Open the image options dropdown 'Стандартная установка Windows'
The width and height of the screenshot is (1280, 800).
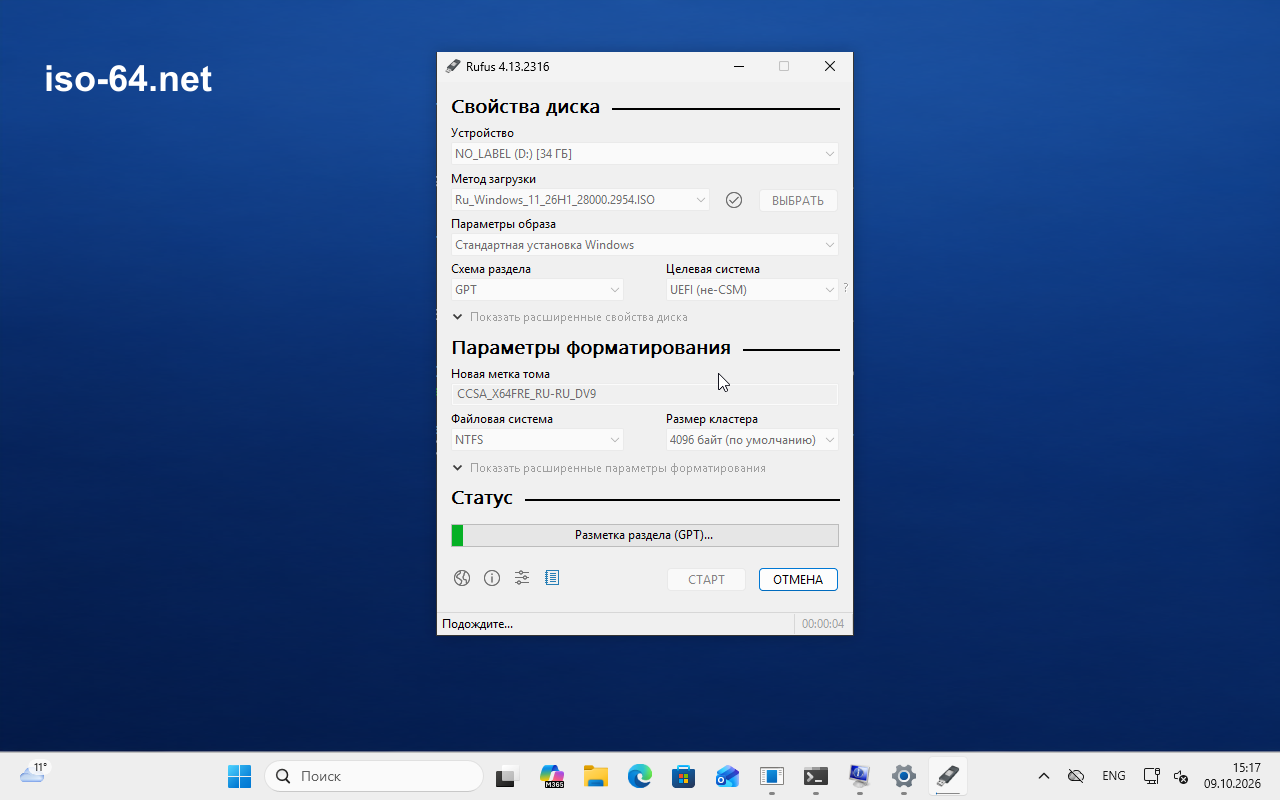coord(645,245)
